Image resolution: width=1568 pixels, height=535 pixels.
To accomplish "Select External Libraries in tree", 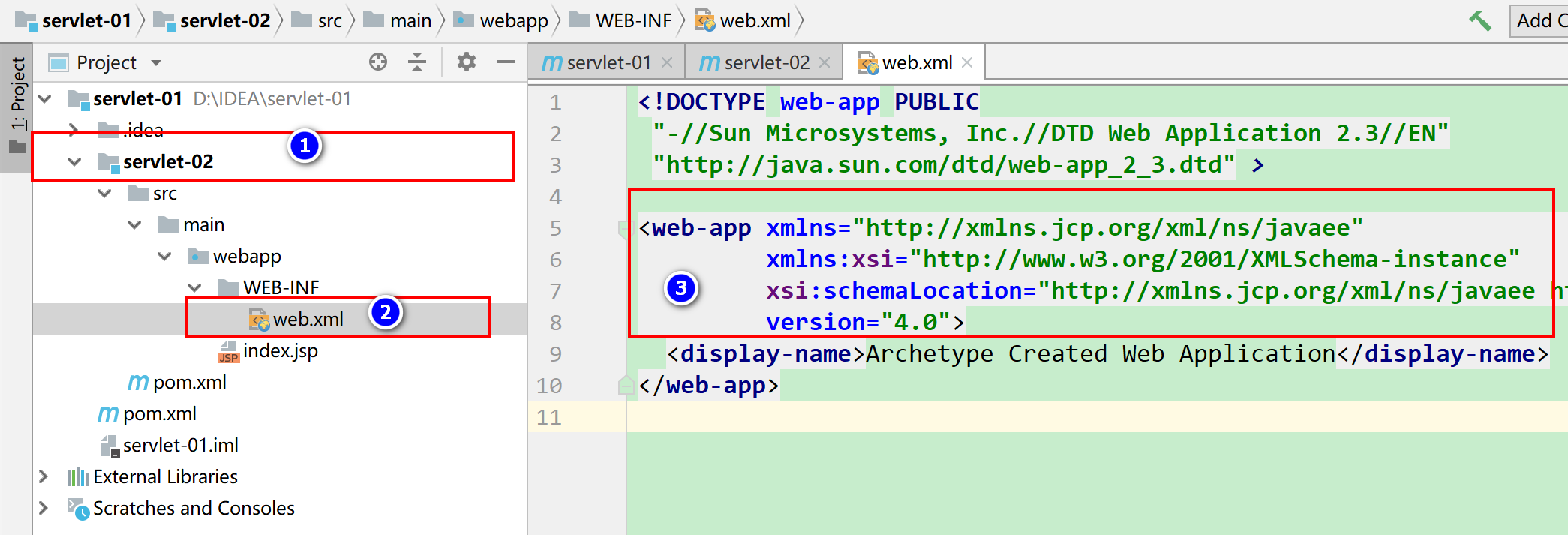I will coord(165,476).
